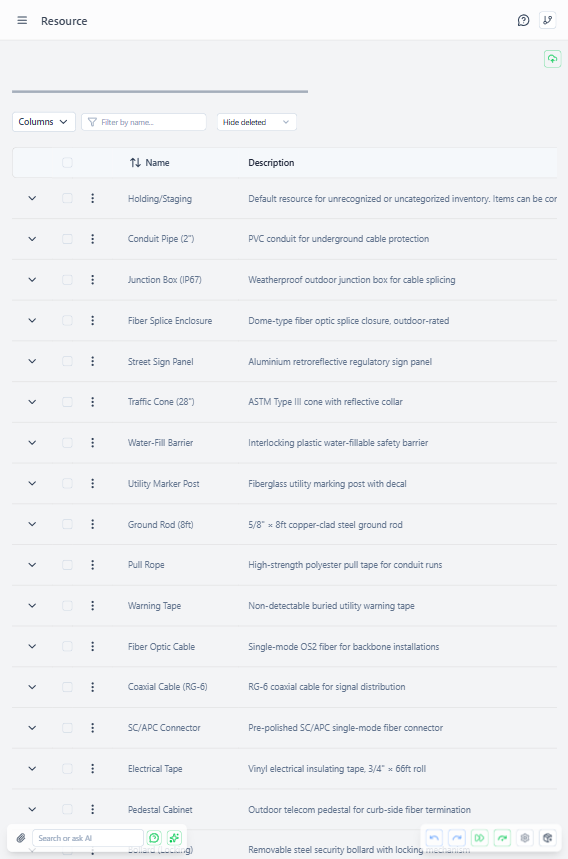The width and height of the screenshot is (568, 859).
Task: Select the Fiber Optic Cable name cell
Action: [x=162, y=646]
